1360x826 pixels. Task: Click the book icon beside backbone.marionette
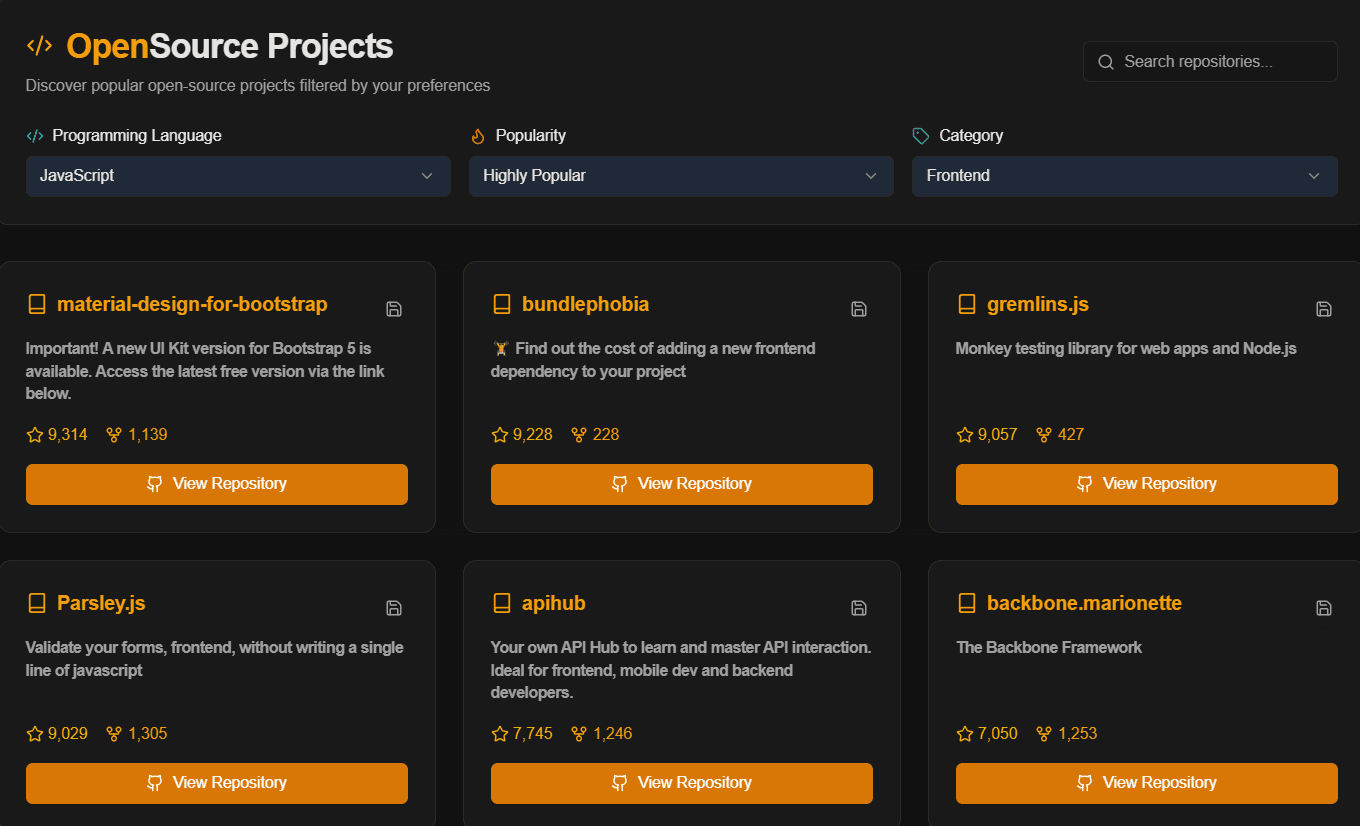tap(967, 603)
